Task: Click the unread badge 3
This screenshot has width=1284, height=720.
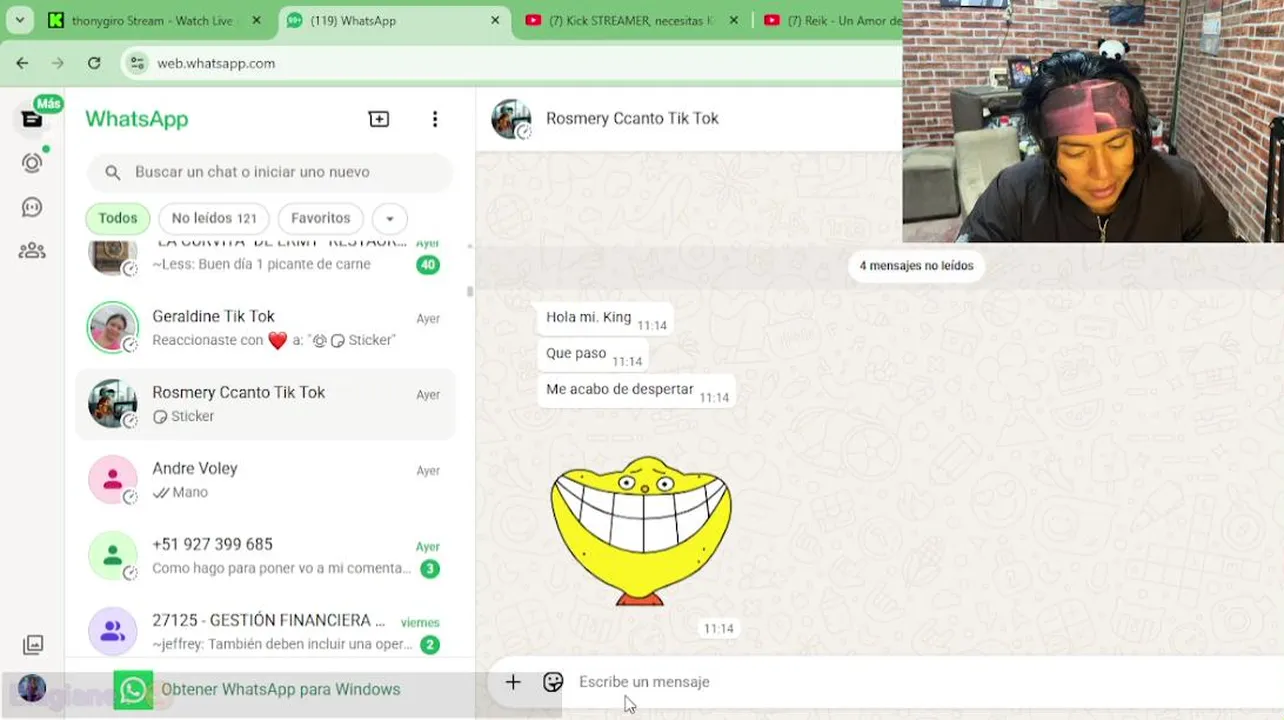Action: click(x=429, y=569)
